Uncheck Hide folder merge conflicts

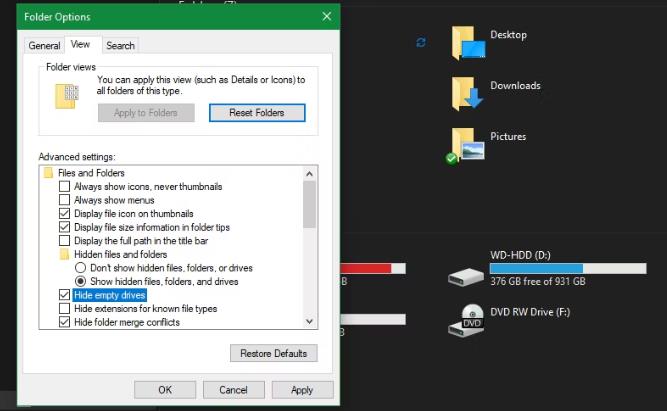tap(64, 322)
